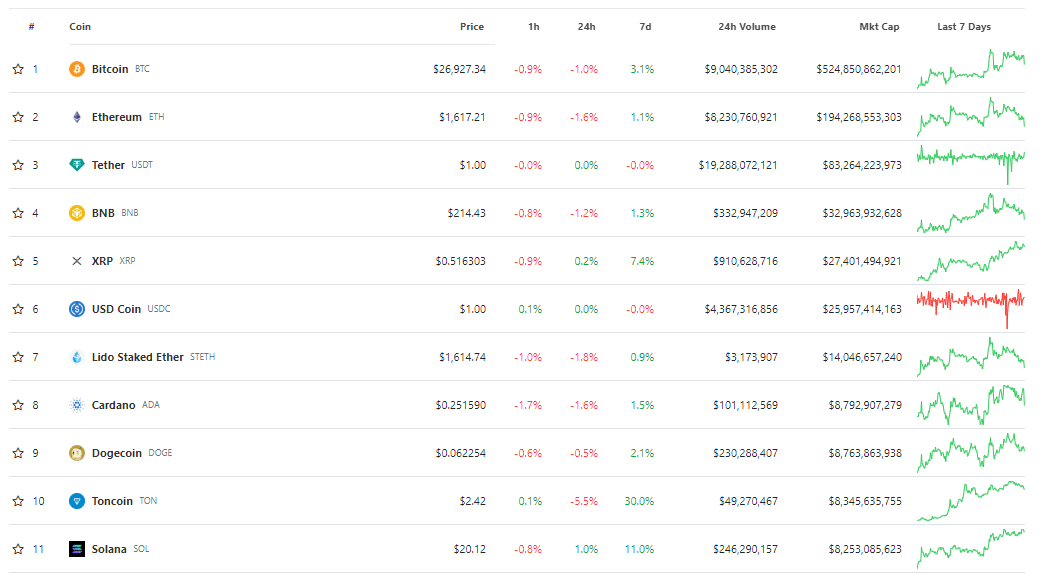Favorite Ethereum with the star
Image resolution: width=1042 pixels, height=574 pixels.
click(x=18, y=117)
